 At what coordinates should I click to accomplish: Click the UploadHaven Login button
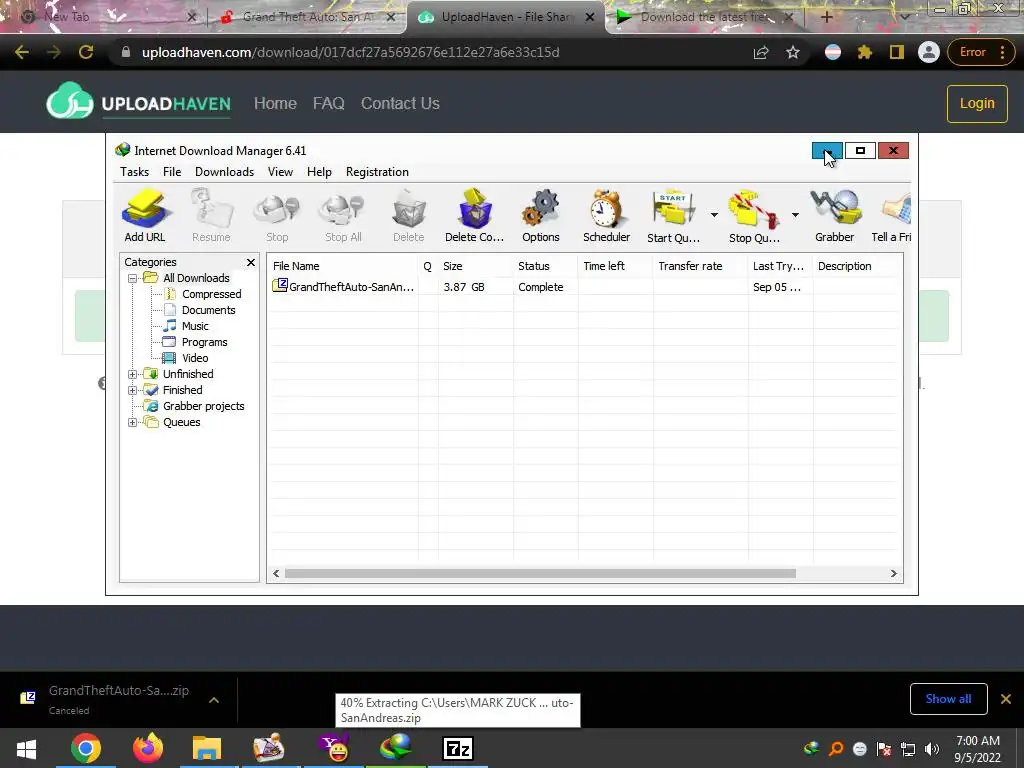pos(977,103)
